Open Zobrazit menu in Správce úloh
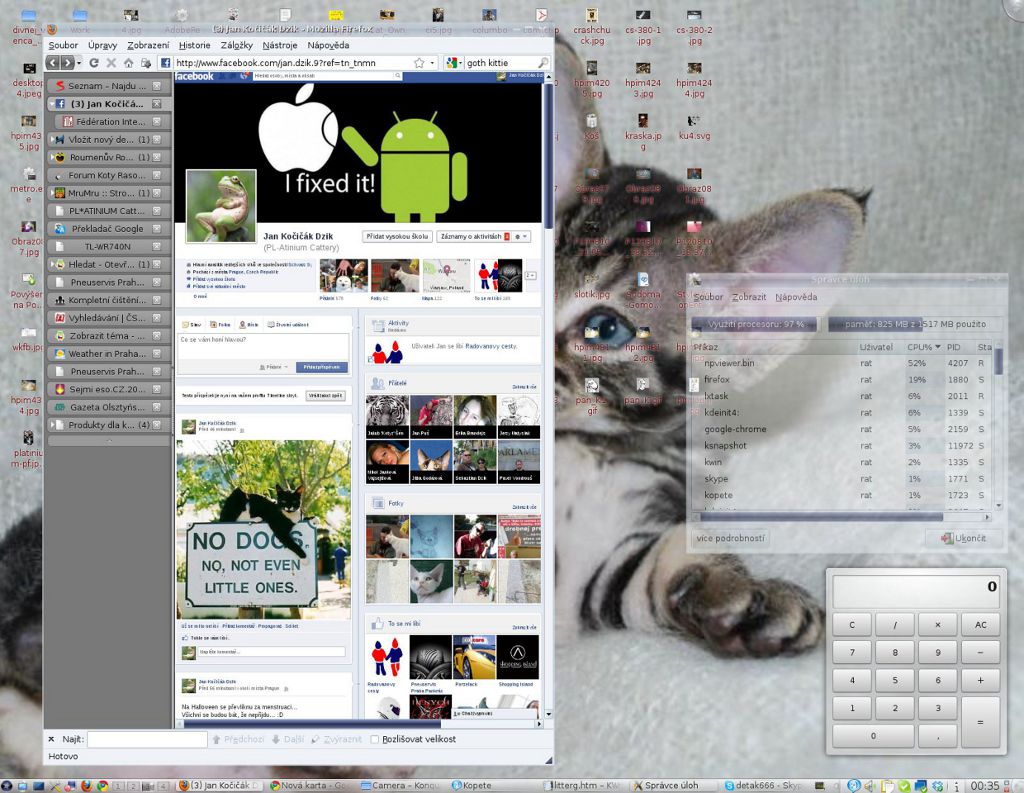Viewport: 1024px width, 793px height. [x=749, y=297]
